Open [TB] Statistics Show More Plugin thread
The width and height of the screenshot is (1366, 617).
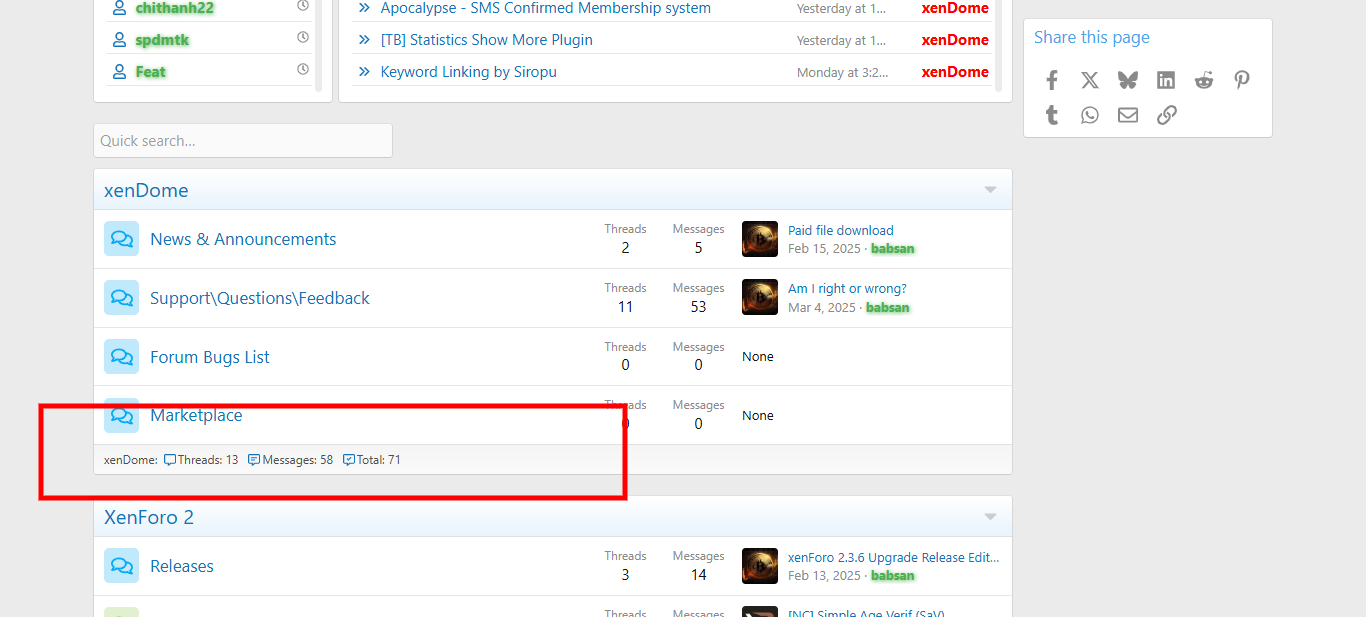click(487, 40)
